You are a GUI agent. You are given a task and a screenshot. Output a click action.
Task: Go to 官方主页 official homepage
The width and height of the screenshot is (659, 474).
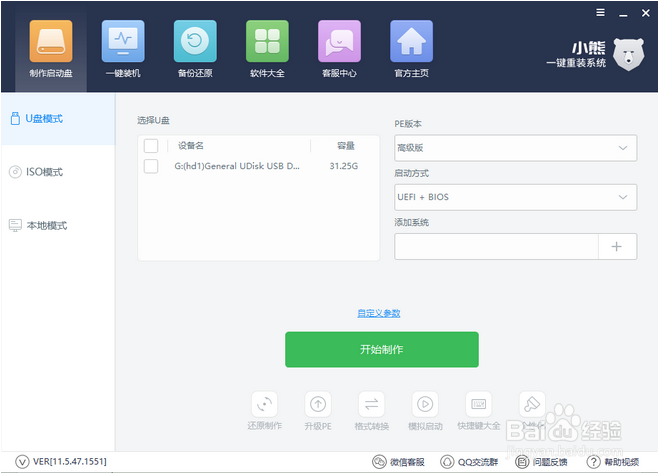pos(411,49)
